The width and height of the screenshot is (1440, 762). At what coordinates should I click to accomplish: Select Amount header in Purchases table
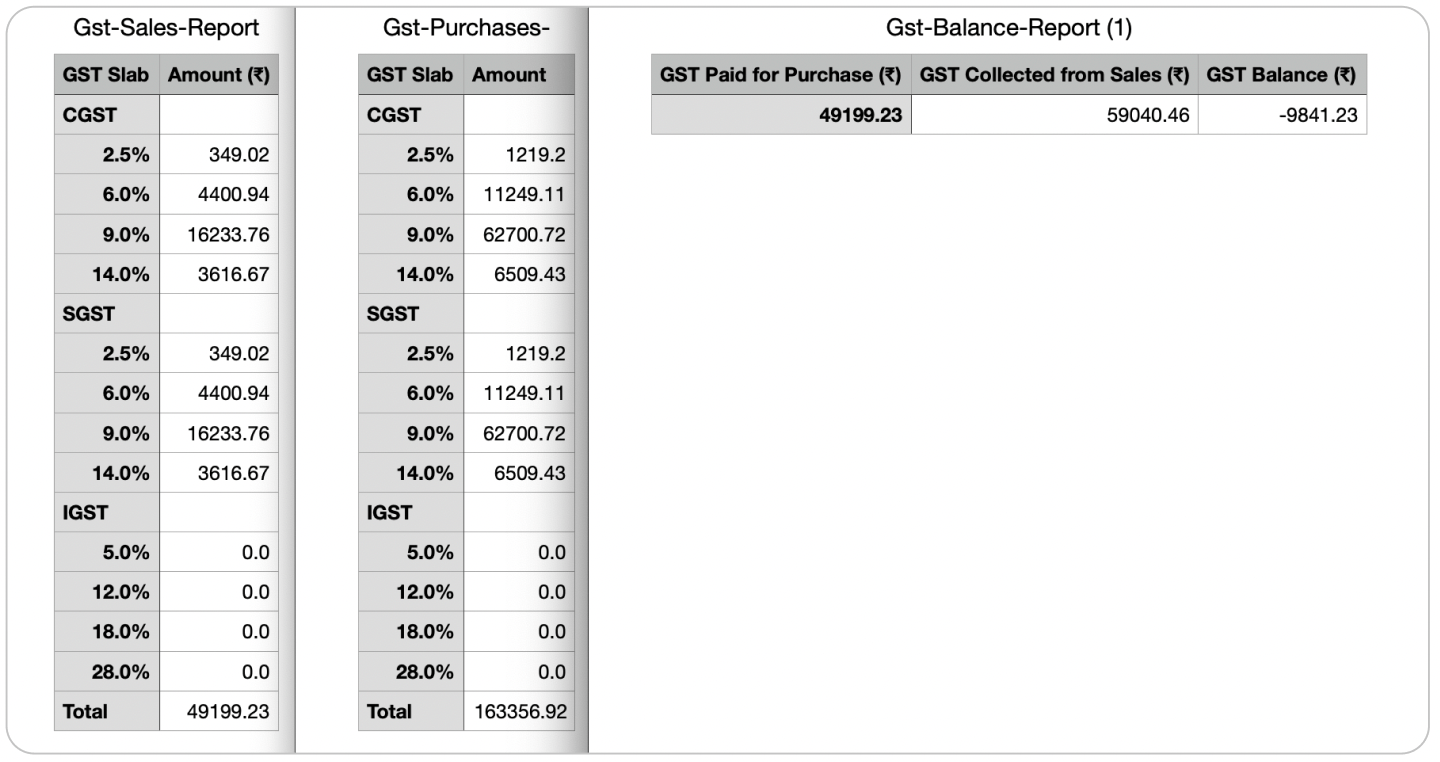point(509,75)
